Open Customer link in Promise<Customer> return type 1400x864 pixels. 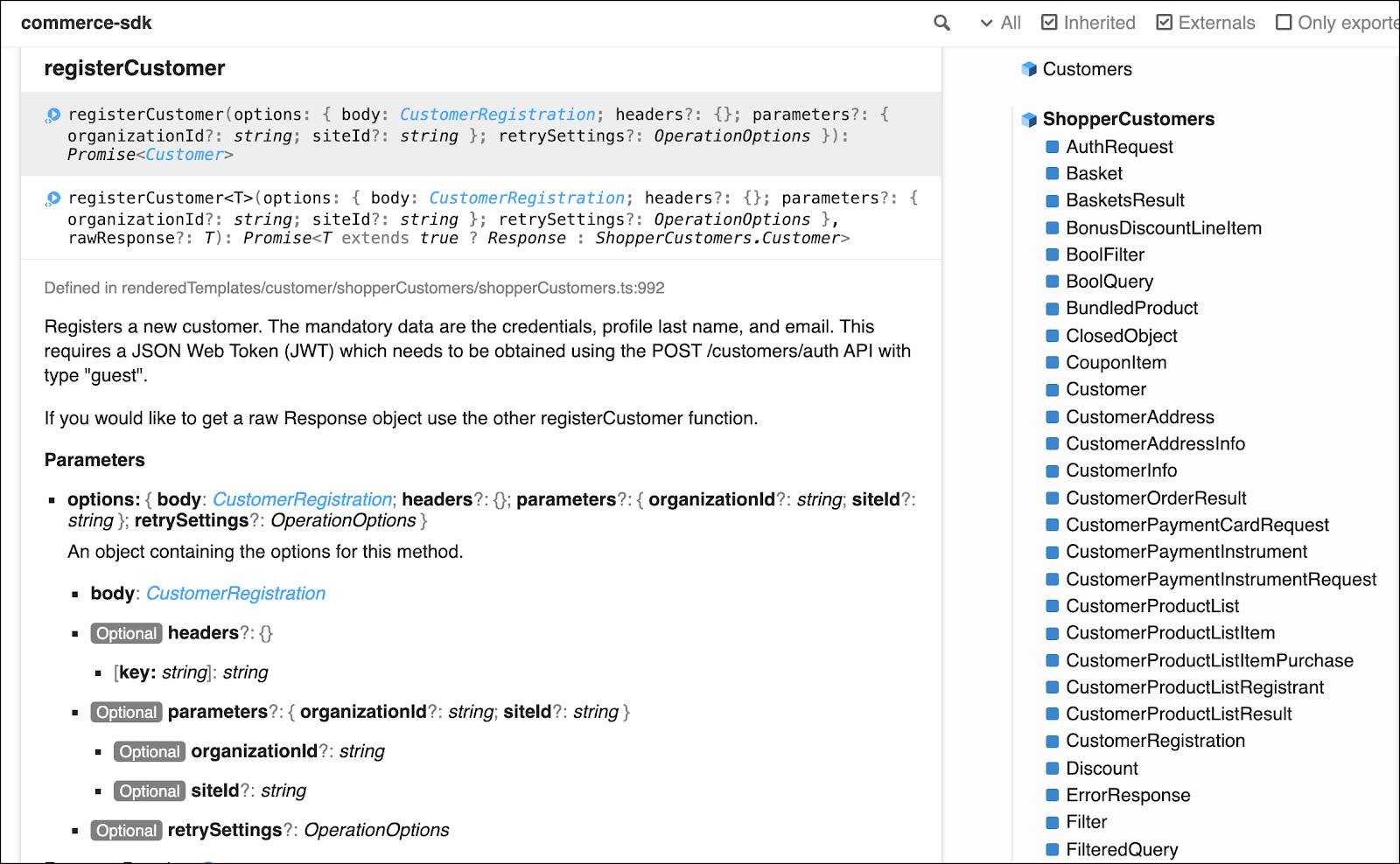(185, 155)
